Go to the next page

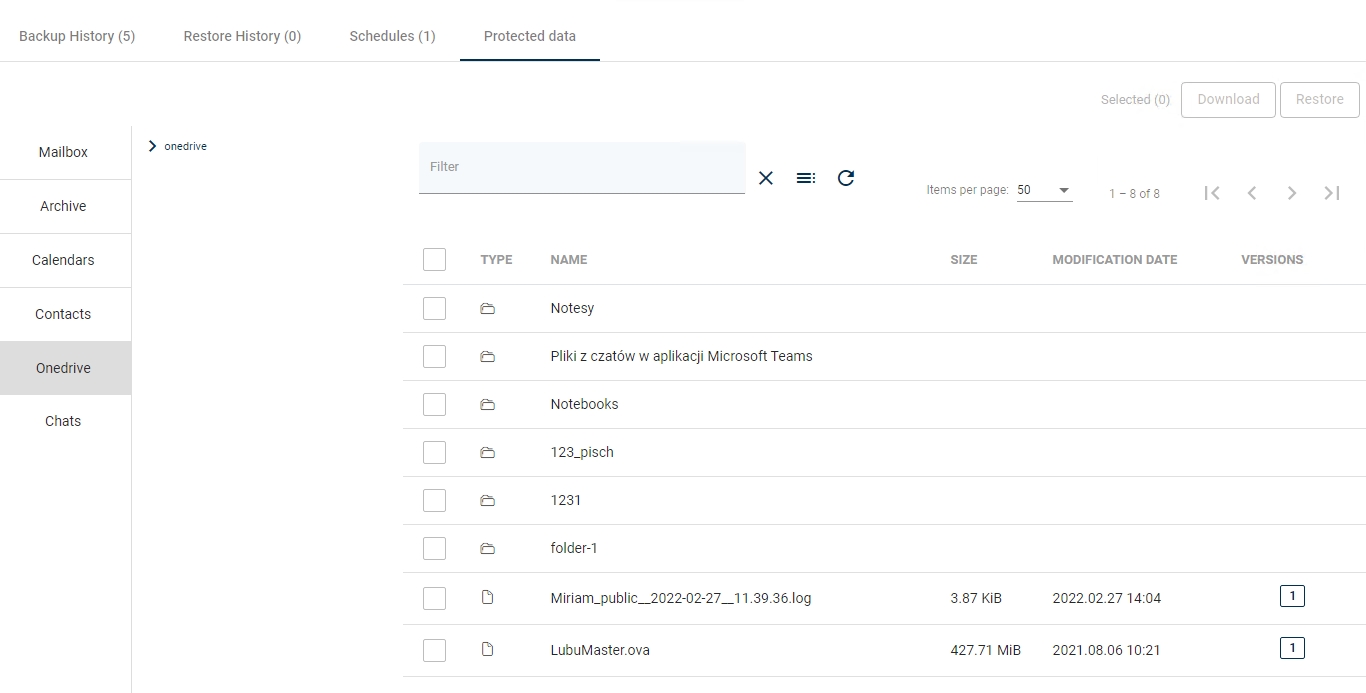[1292, 193]
